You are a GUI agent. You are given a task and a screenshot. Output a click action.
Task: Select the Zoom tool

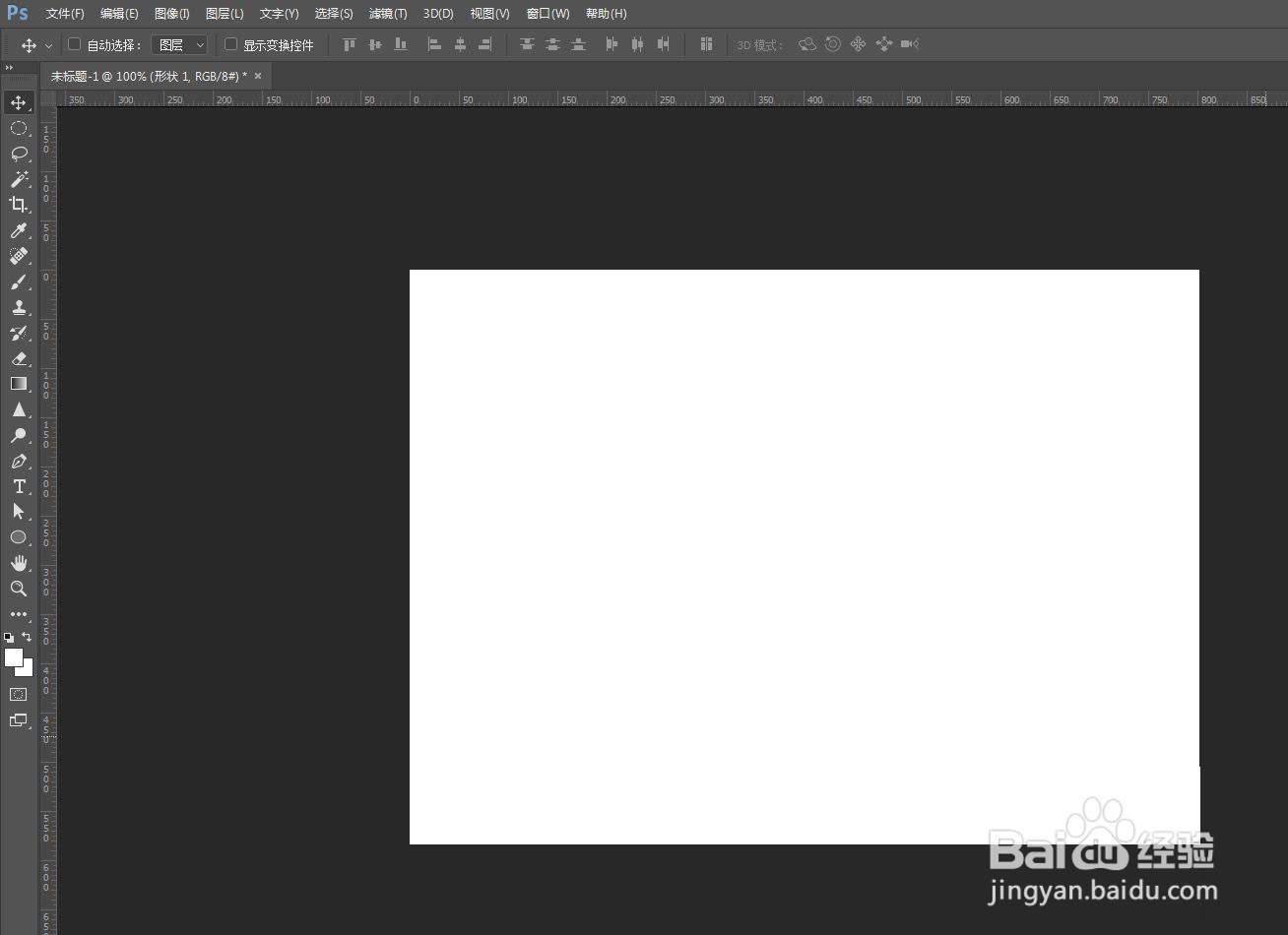[19, 589]
